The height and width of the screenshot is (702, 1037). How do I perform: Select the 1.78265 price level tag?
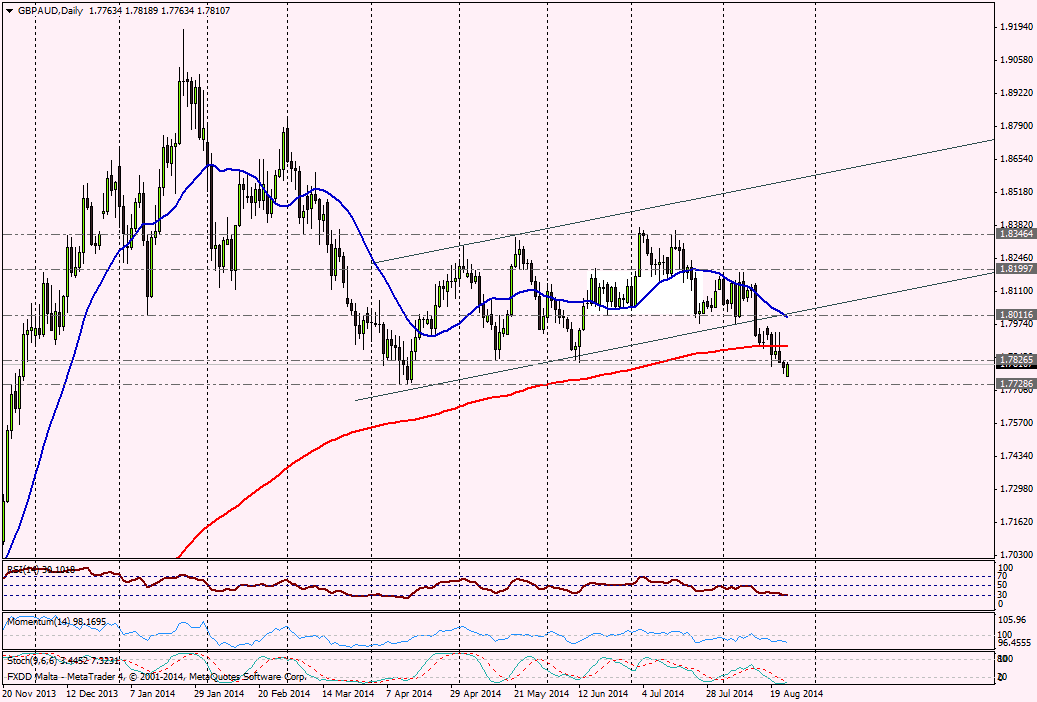(x=1015, y=359)
